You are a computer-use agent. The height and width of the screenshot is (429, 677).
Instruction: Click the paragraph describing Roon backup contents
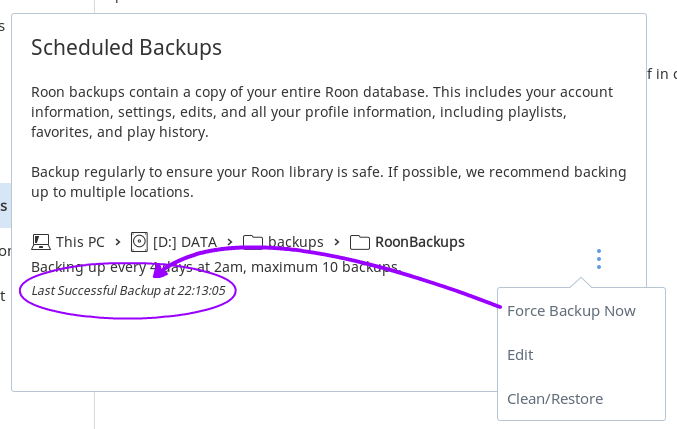coord(322,111)
